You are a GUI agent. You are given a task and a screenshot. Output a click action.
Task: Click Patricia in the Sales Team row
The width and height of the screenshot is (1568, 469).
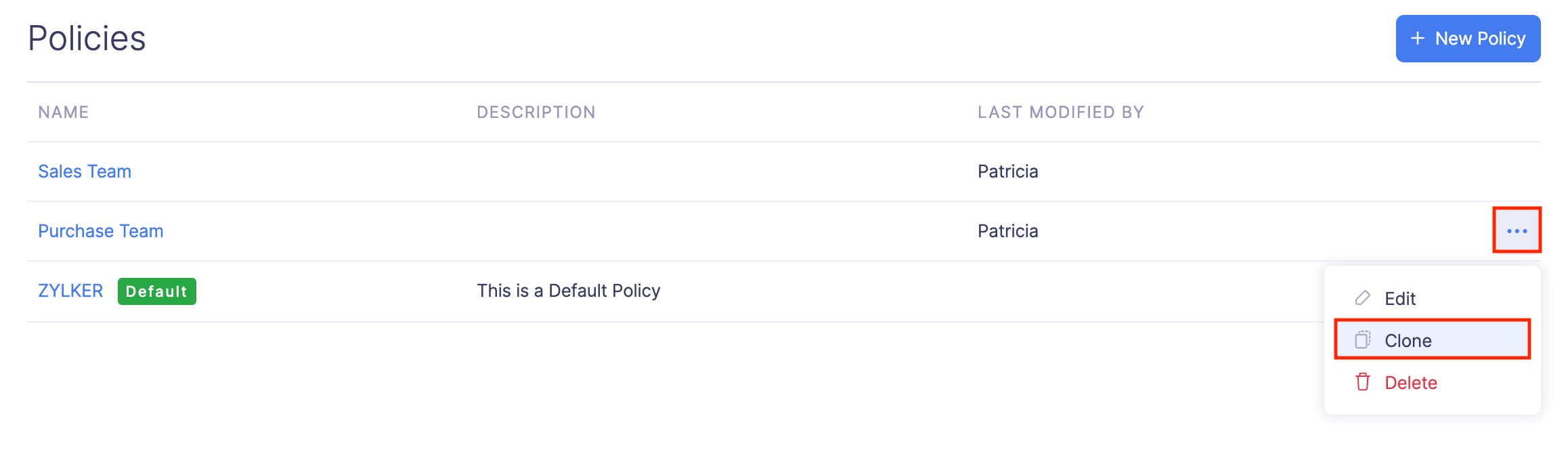1007,171
